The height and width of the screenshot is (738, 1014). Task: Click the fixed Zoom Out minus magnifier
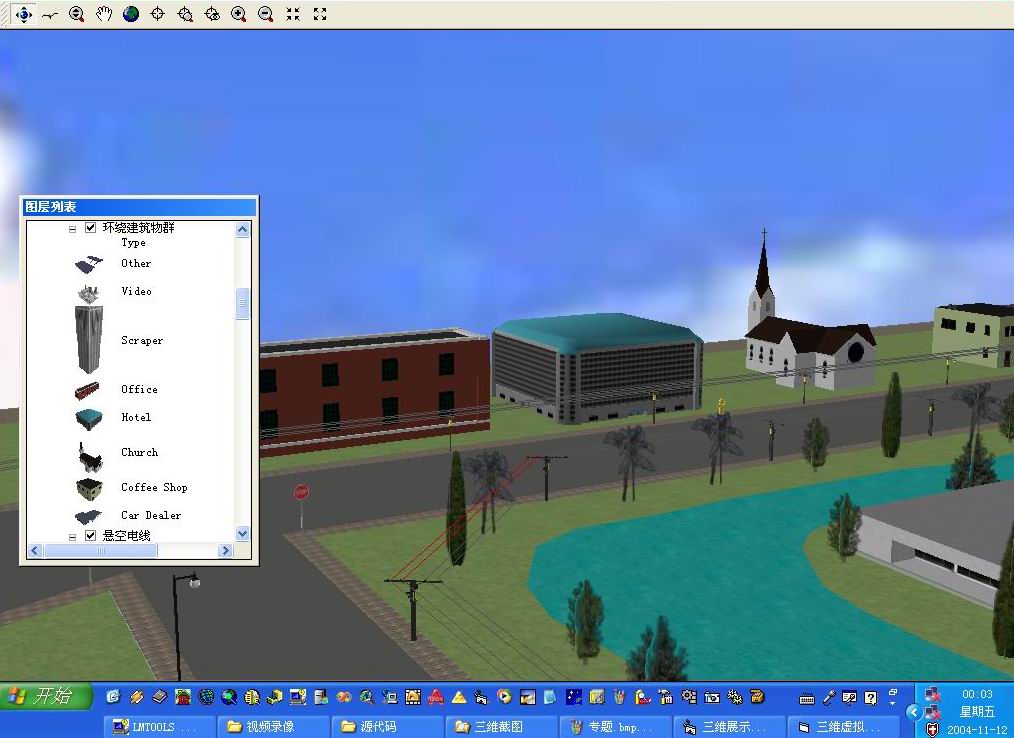(265, 14)
